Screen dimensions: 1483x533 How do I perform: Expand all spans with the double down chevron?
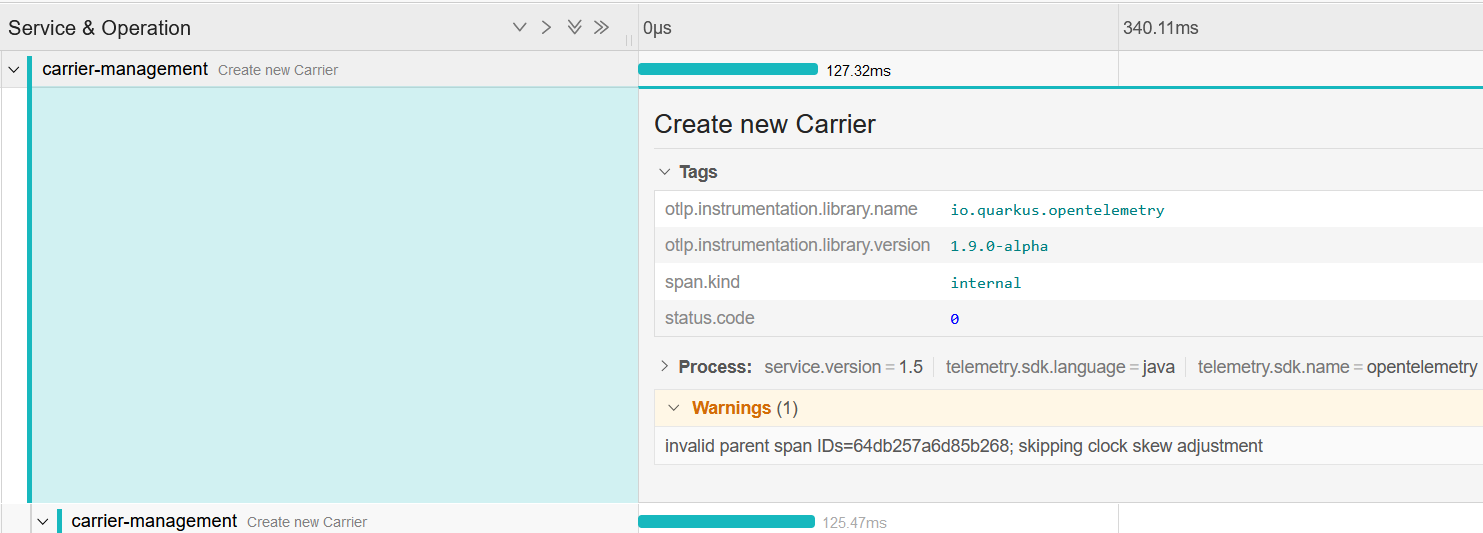coord(574,28)
